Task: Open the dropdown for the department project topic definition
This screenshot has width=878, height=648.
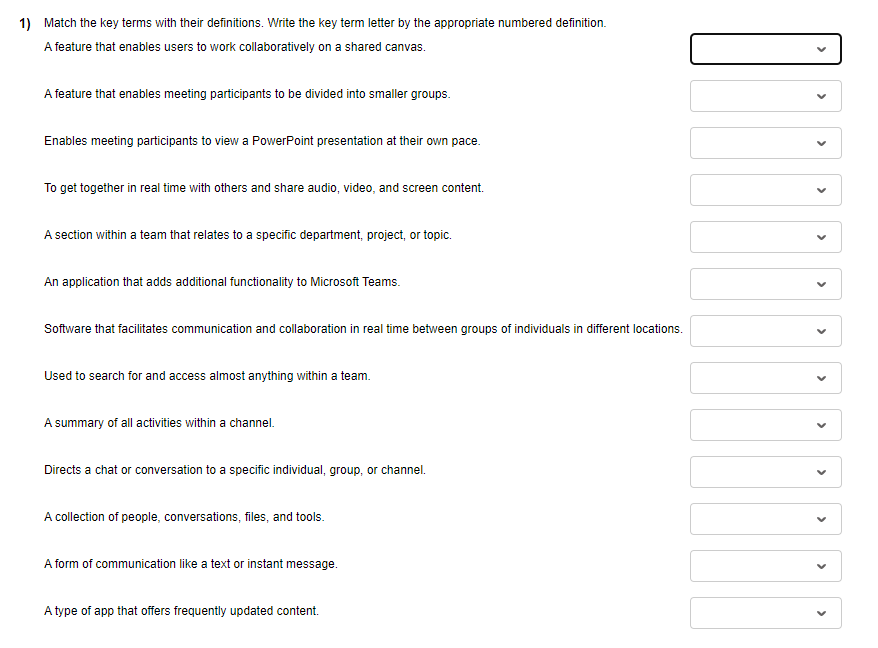Action: 765,236
